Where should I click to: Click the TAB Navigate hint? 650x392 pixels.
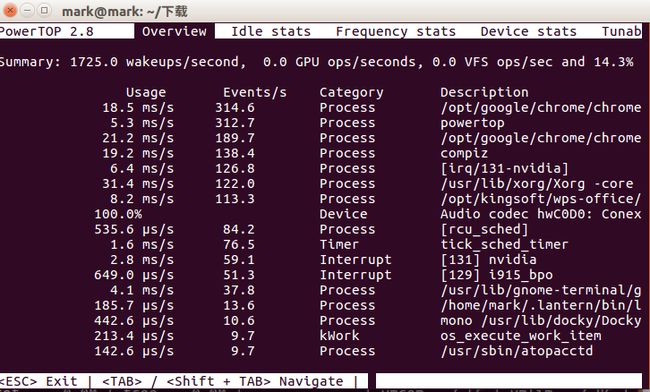[223, 381]
